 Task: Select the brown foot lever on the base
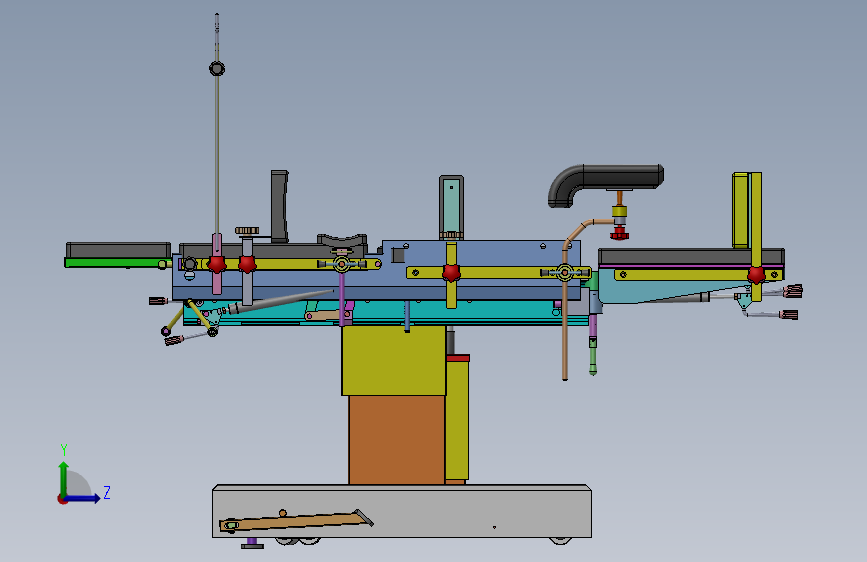coord(296,521)
